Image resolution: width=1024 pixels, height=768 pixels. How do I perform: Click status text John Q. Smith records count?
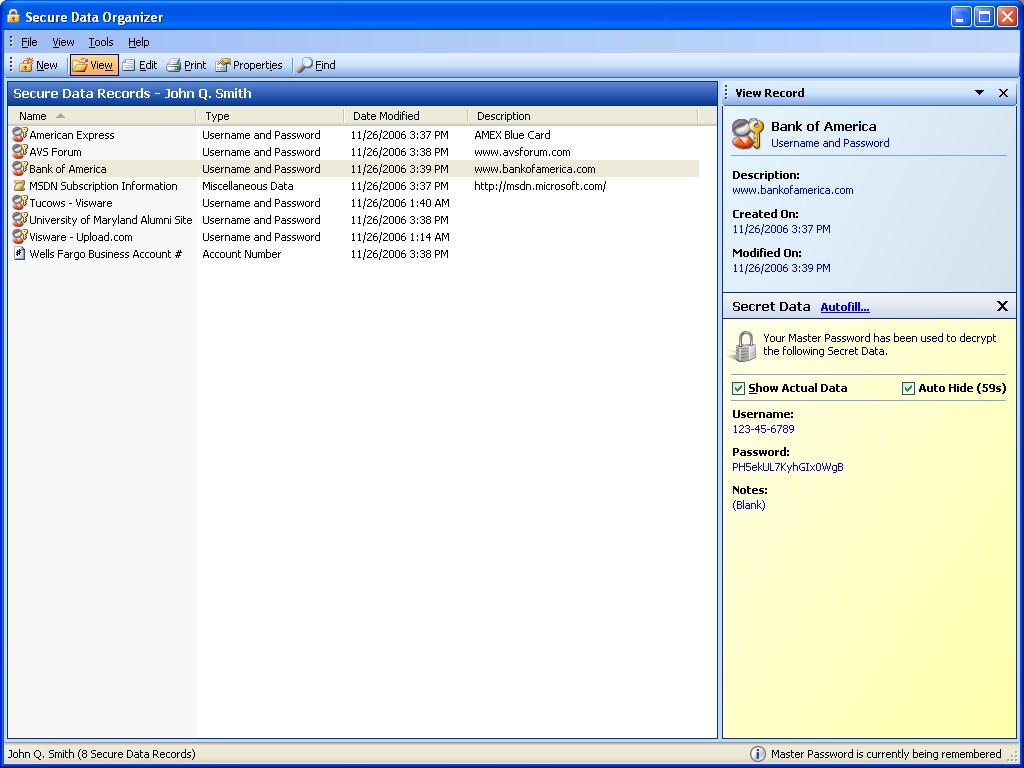(x=102, y=754)
